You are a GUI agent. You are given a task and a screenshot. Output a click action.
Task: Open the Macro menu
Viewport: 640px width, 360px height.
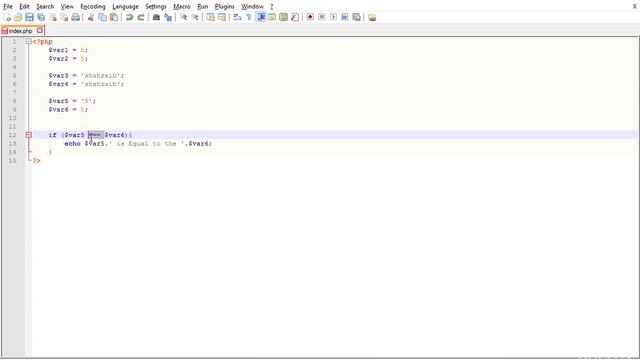click(x=182, y=7)
